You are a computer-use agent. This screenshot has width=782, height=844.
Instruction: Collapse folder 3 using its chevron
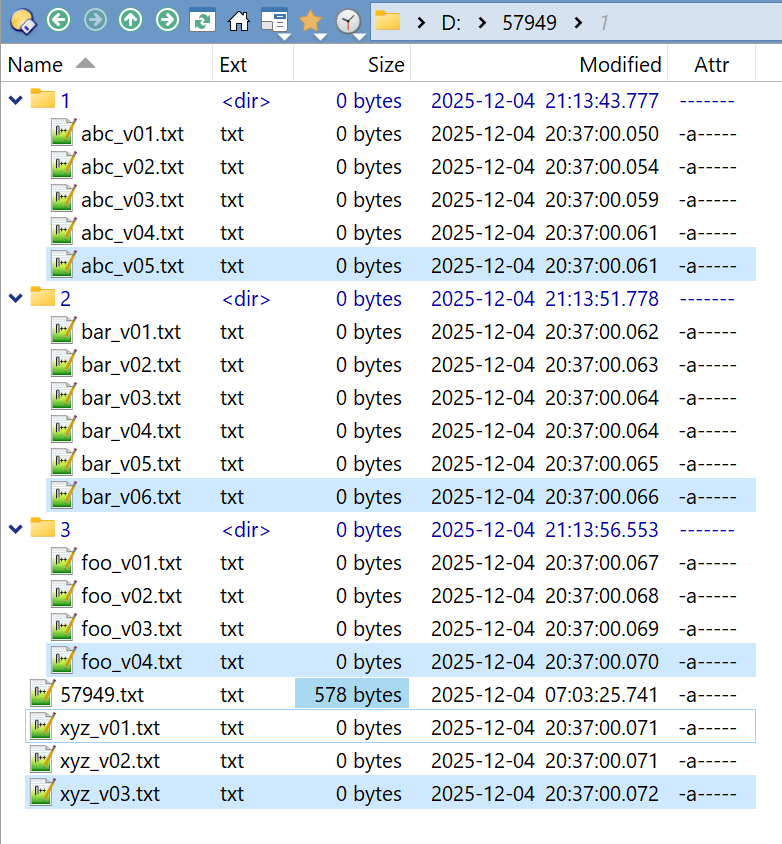tap(15, 529)
